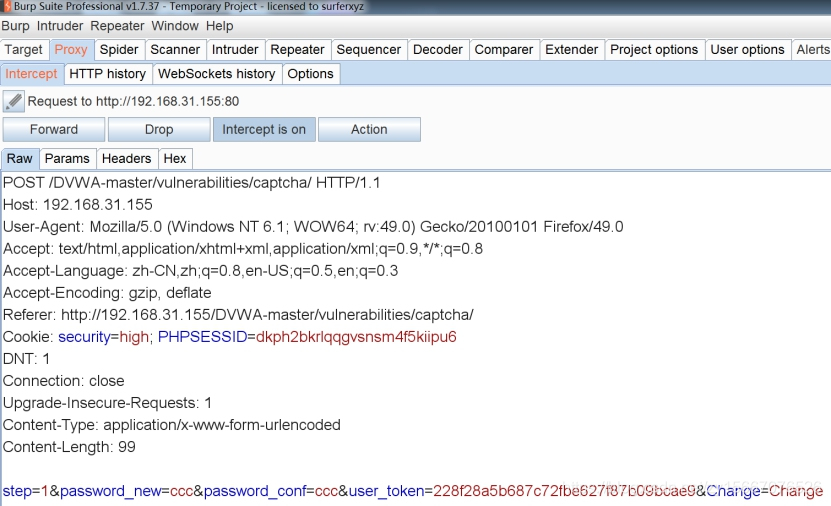Switch to the Extender tab

[x=572, y=50]
